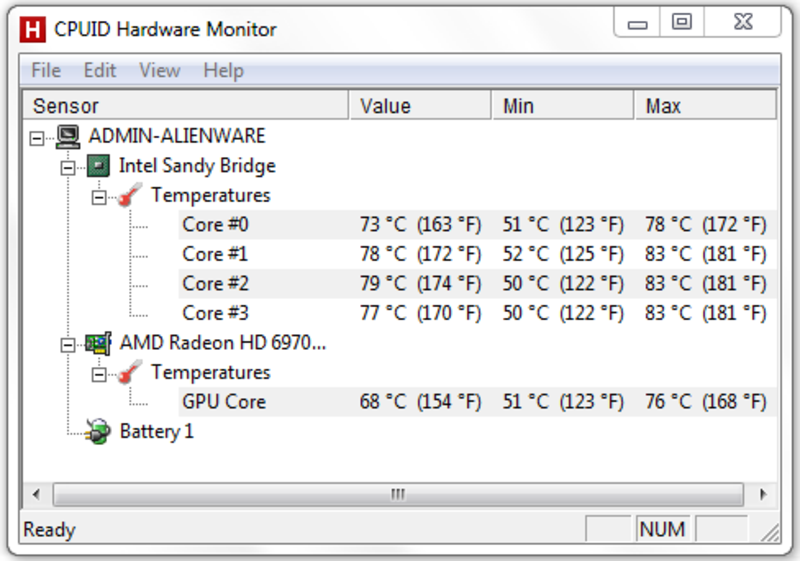This screenshot has height=561, width=800.
Task: Click the red H application icon in title bar
Action: pos(33,28)
